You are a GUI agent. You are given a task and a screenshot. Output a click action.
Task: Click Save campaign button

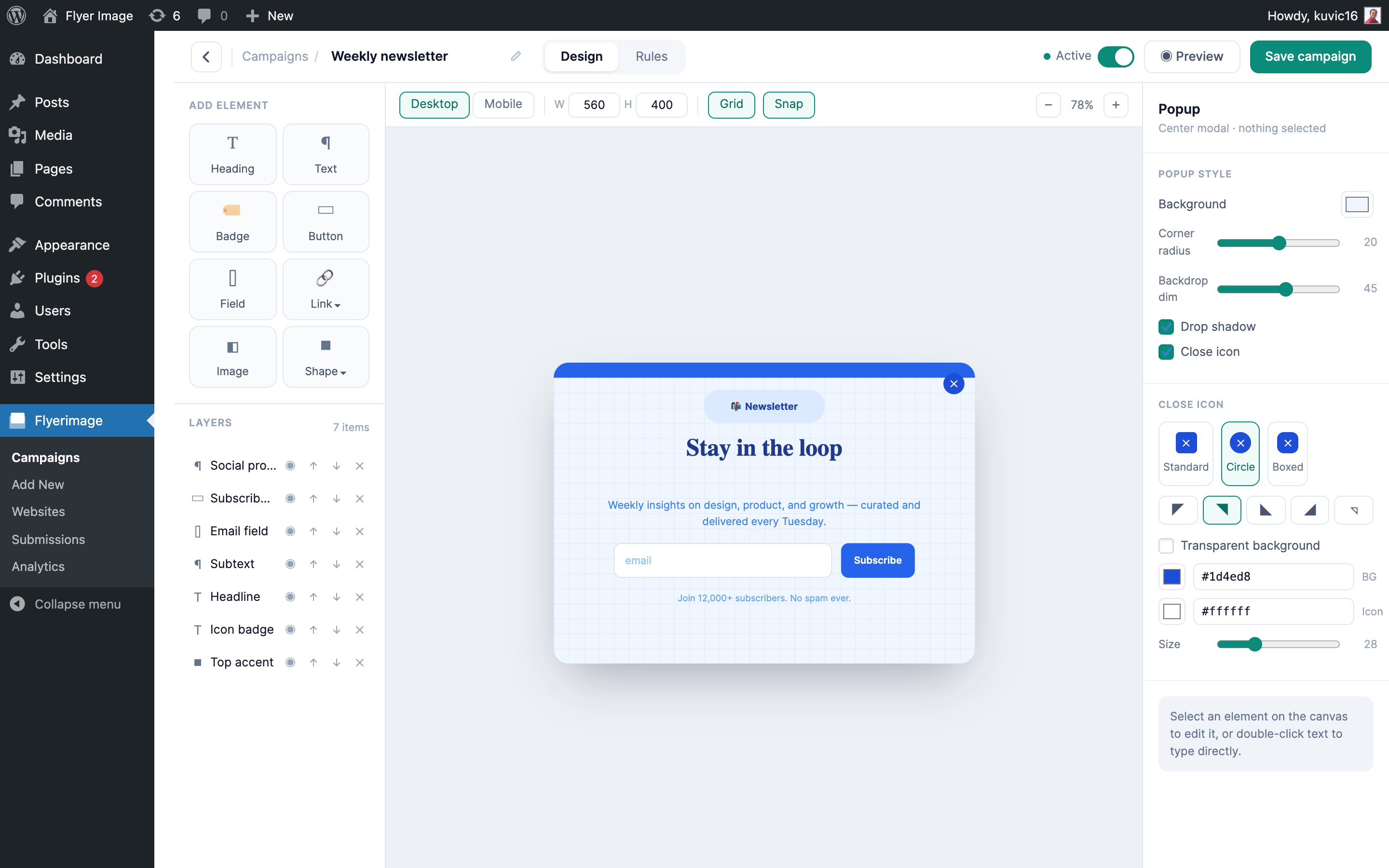point(1310,56)
